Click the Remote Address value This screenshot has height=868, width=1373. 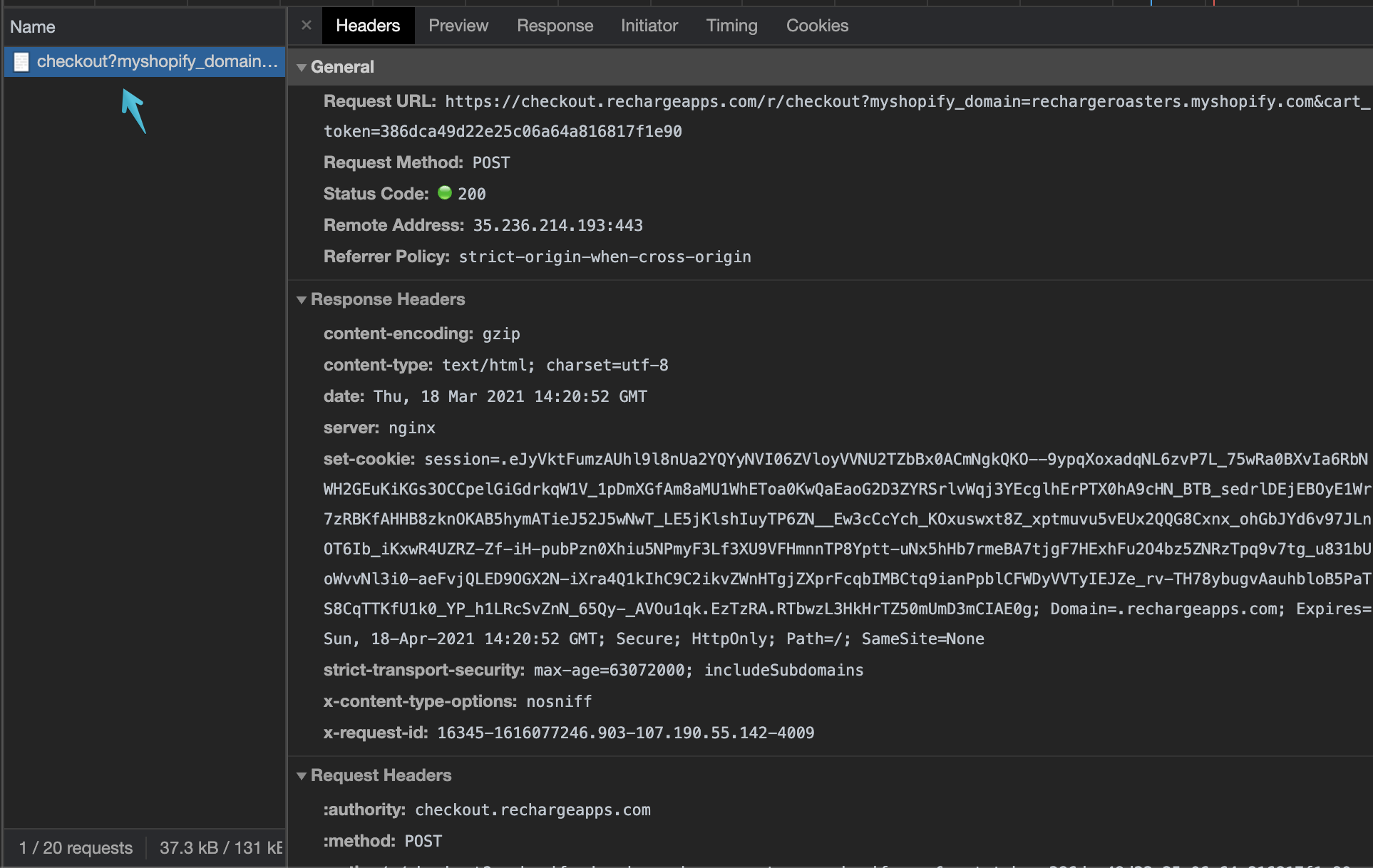tap(557, 226)
